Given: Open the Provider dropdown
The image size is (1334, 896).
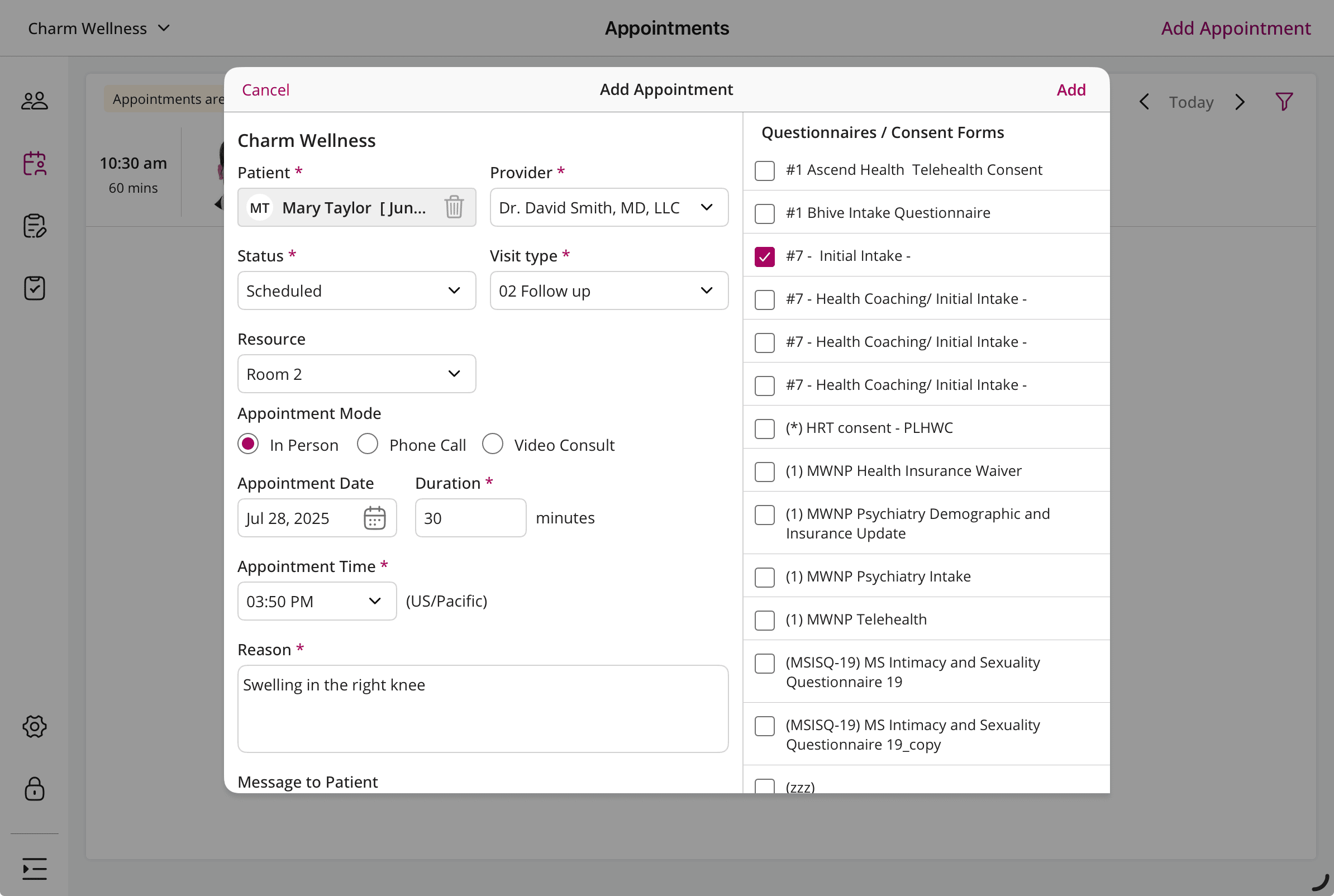Looking at the screenshot, I should point(608,207).
